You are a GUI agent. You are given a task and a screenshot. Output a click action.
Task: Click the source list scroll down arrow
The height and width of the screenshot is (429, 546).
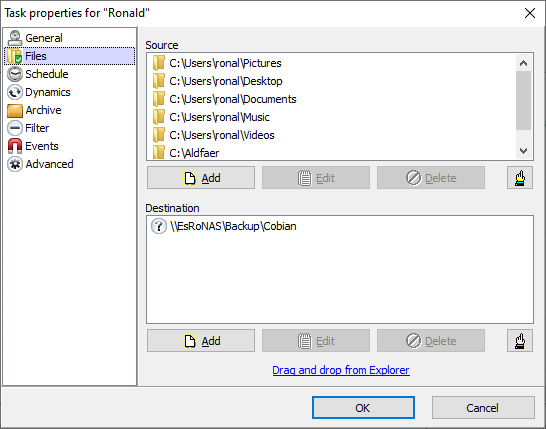tap(523, 151)
